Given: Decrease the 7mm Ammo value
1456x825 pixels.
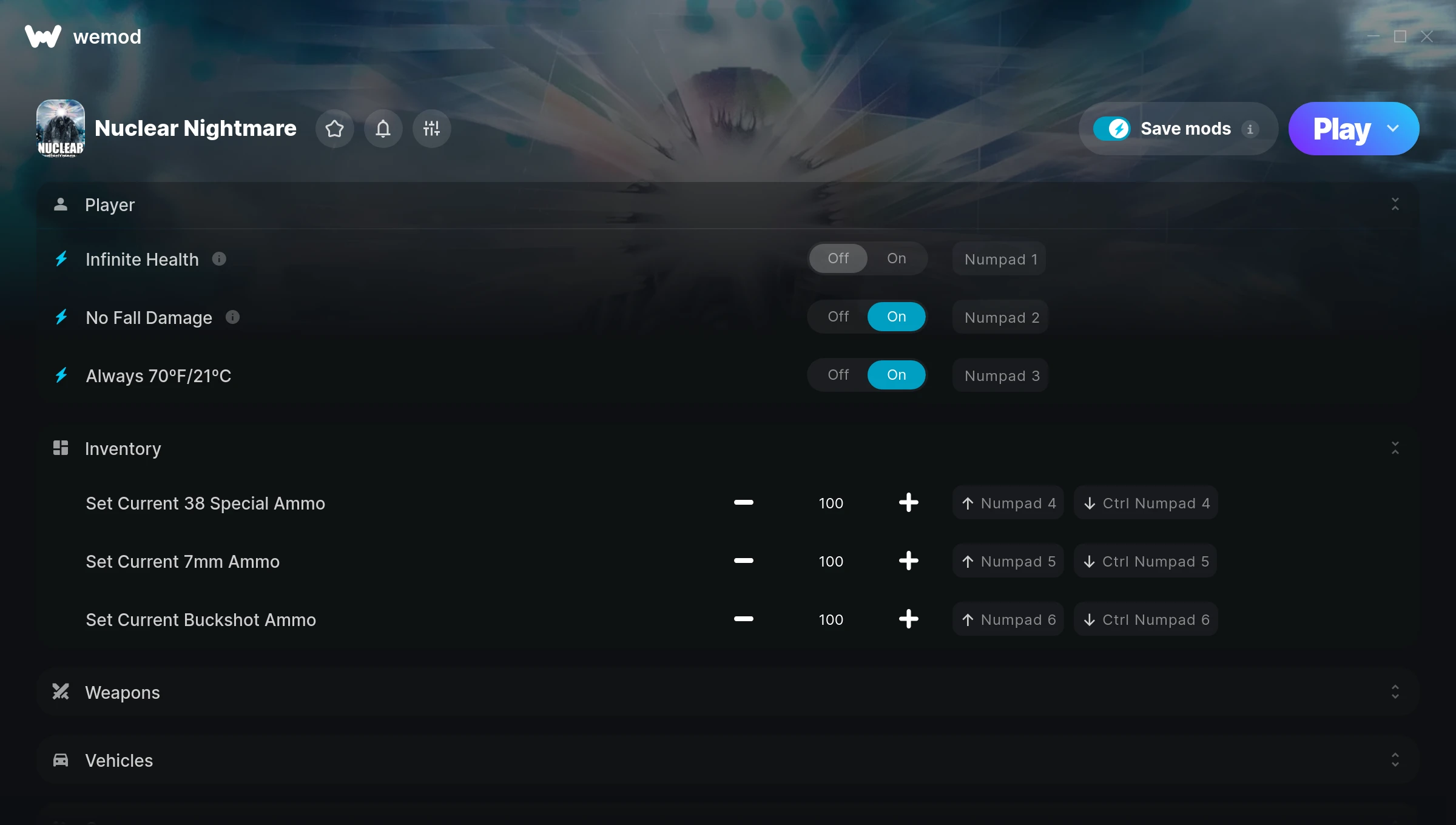Looking at the screenshot, I should coord(743,561).
